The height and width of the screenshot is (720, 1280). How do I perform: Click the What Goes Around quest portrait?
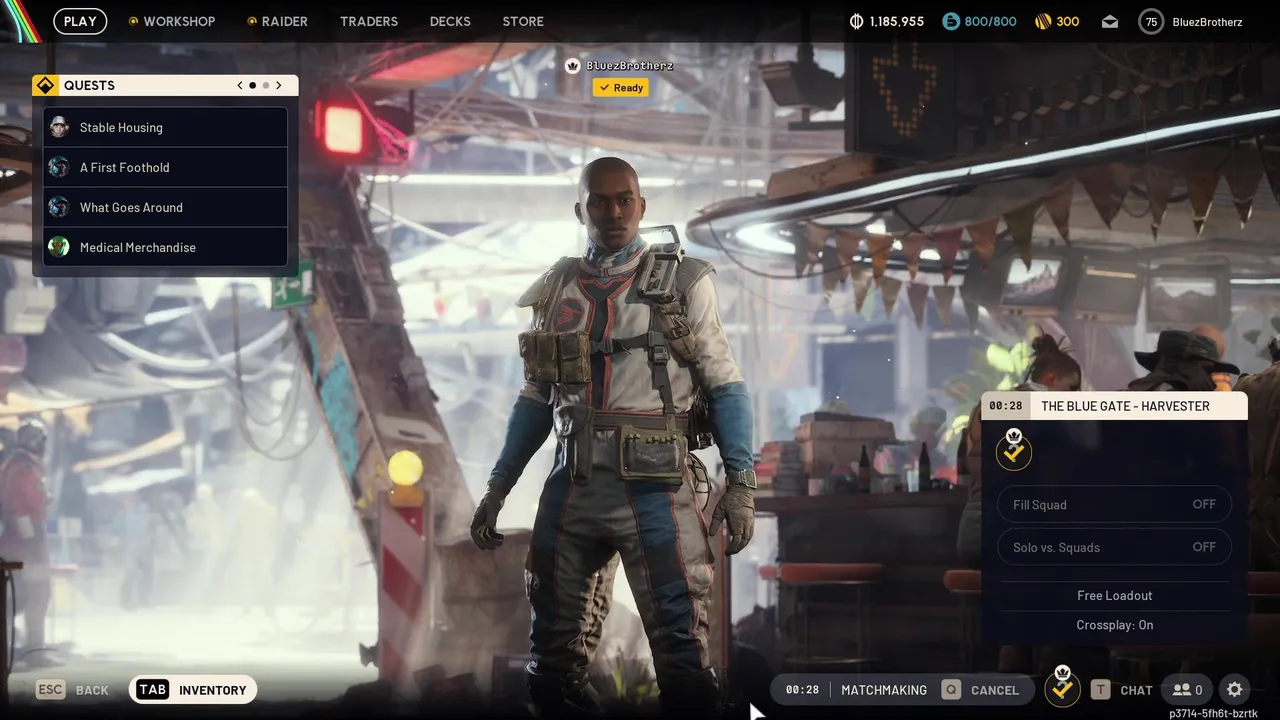click(x=59, y=207)
